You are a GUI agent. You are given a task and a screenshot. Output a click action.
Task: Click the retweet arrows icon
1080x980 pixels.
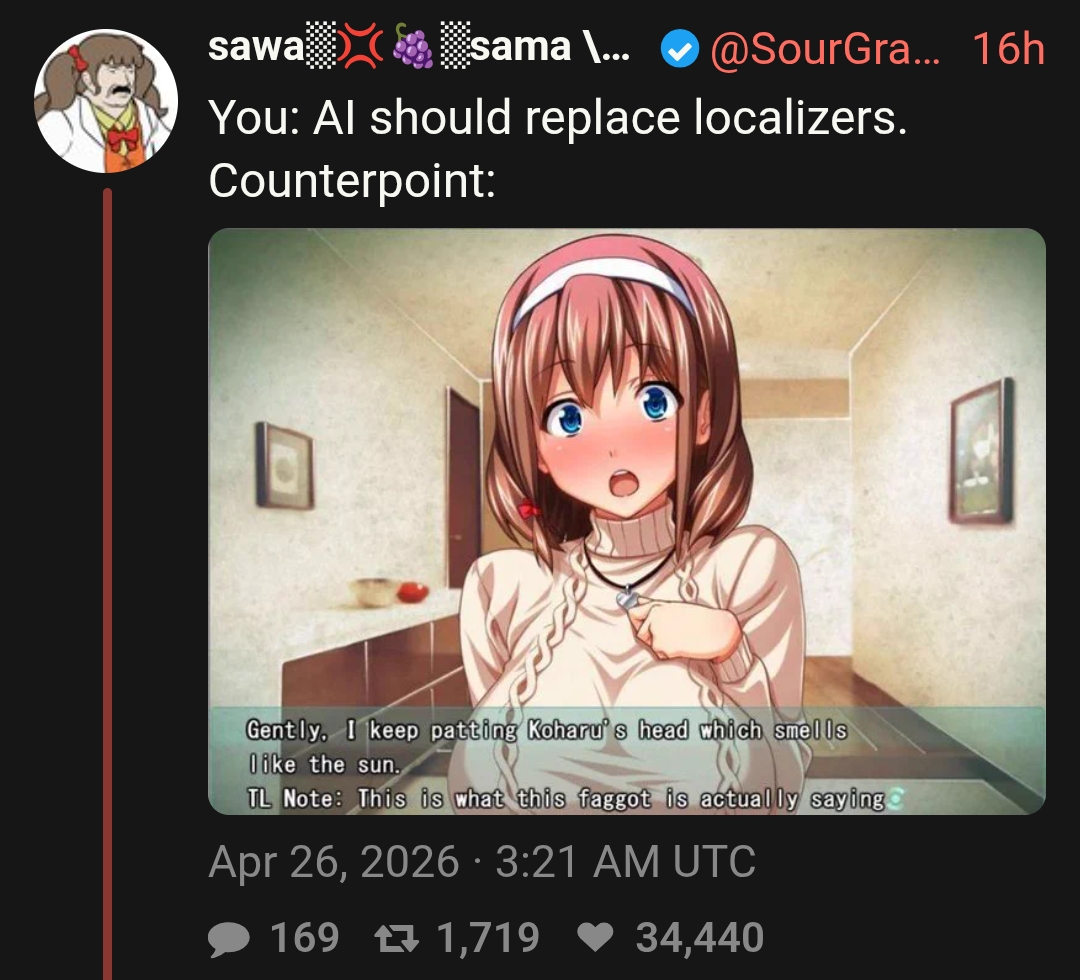pyautogui.click(x=397, y=938)
